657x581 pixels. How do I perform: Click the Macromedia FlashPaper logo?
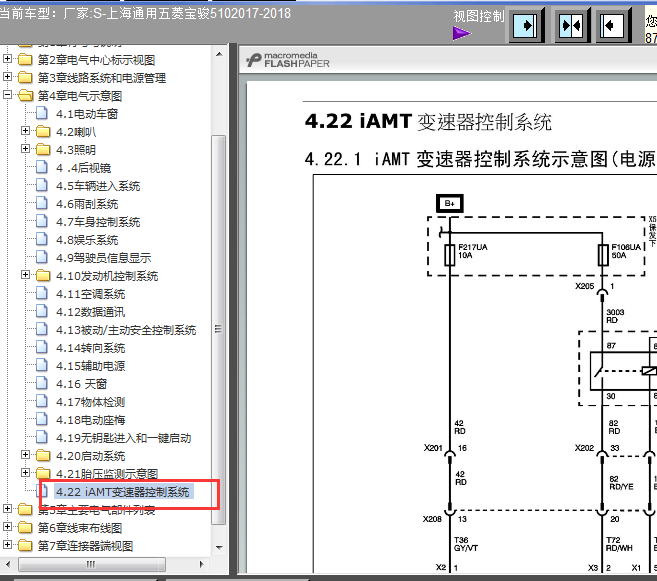click(288, 60)
